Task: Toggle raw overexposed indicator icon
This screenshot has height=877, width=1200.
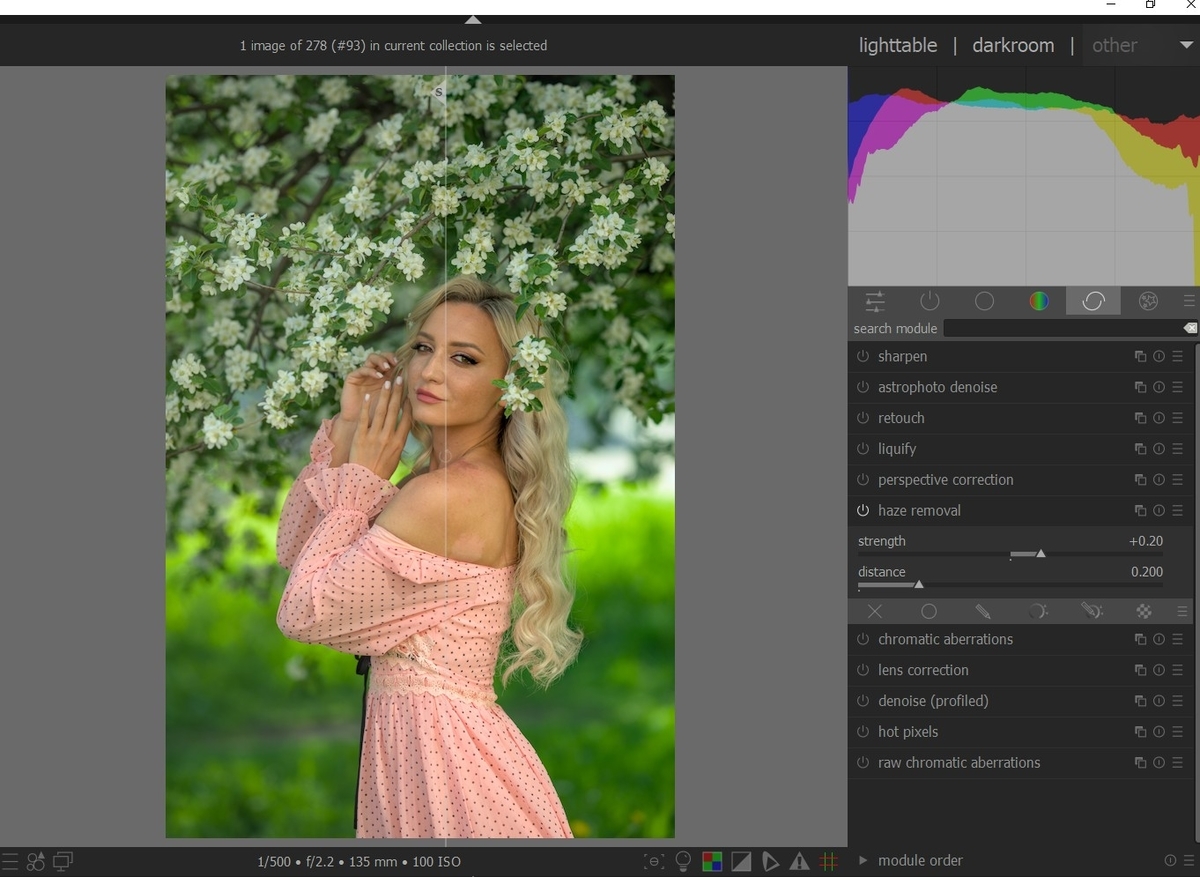Action: [712, 861]
